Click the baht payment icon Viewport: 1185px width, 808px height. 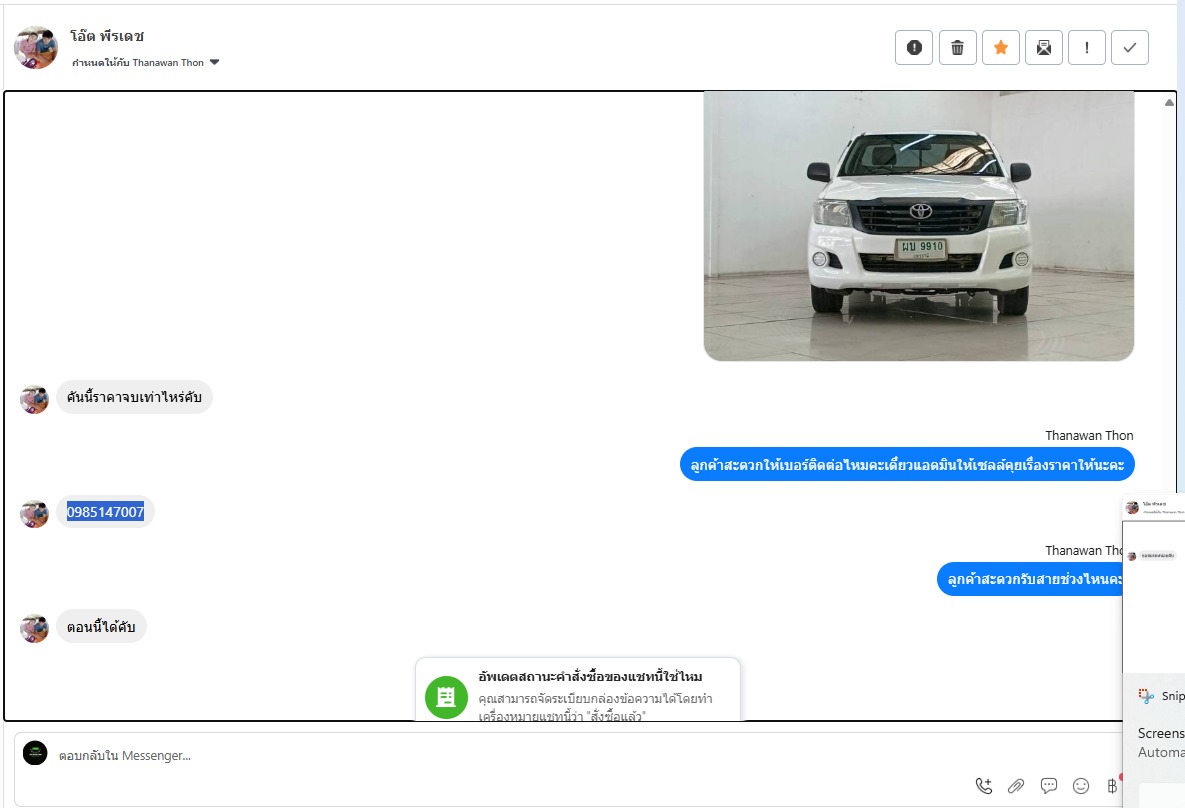pos(1112,786)
